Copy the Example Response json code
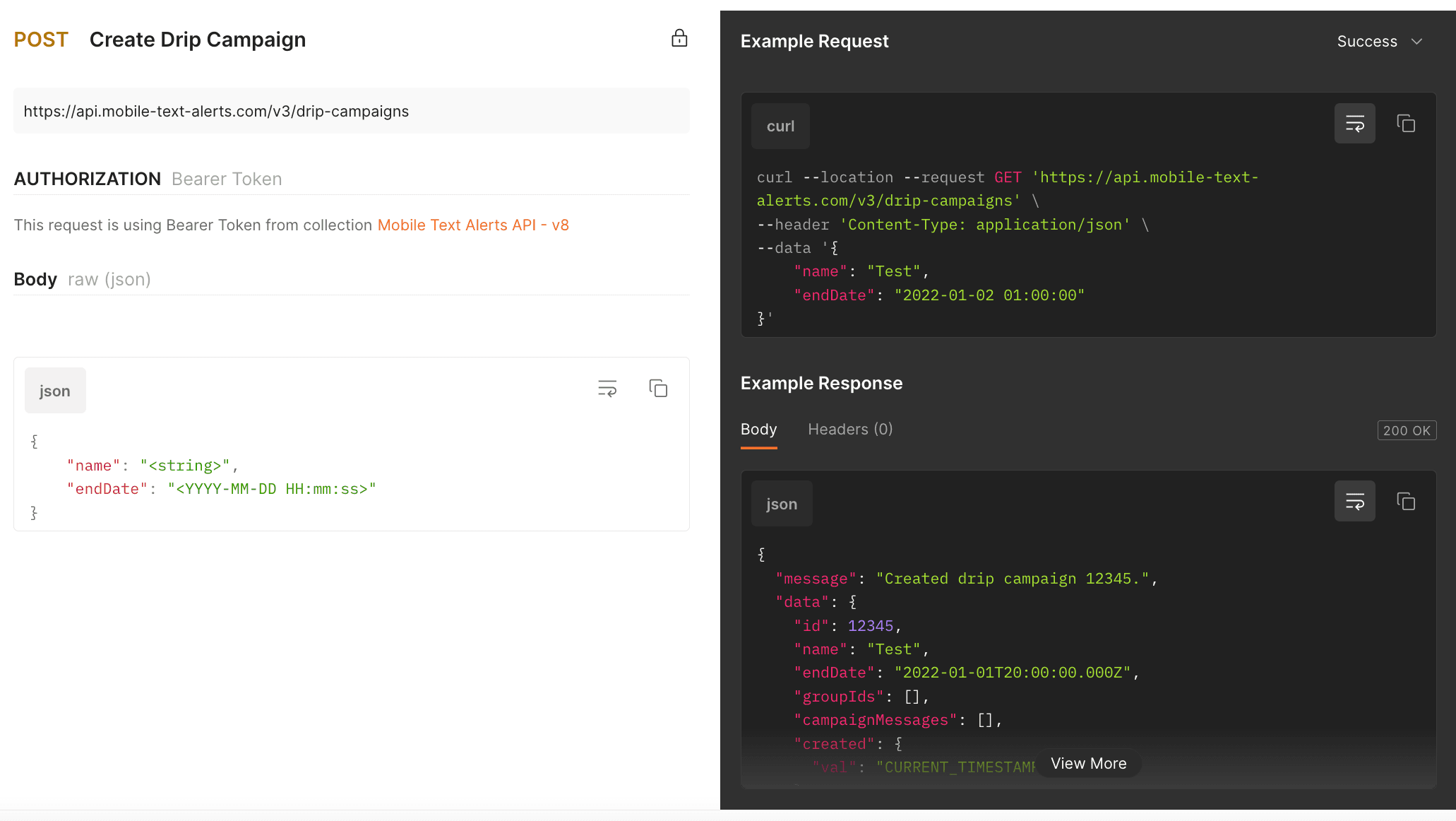1456x821 pixels. [x=1405, y=502]
